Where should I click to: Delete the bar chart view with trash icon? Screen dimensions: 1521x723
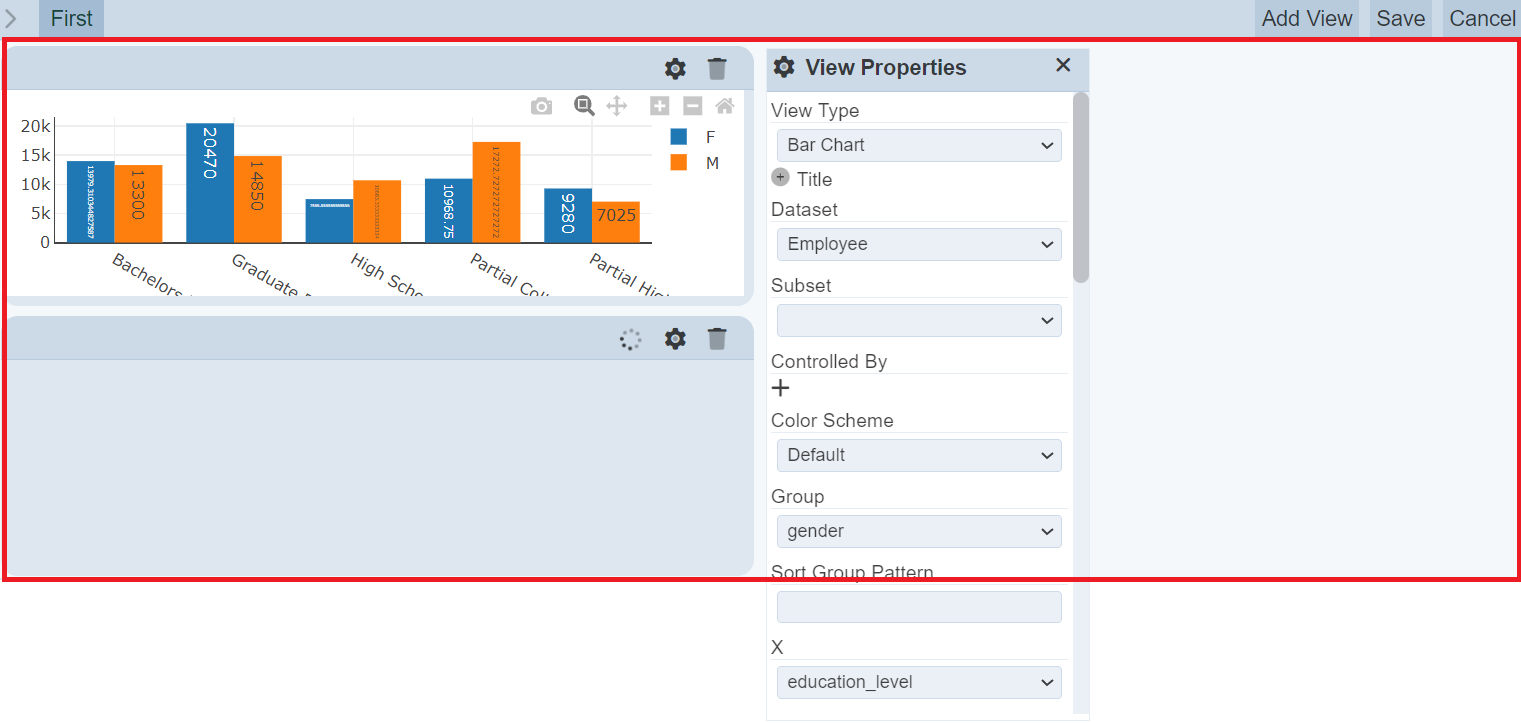[x=717, y=69]
